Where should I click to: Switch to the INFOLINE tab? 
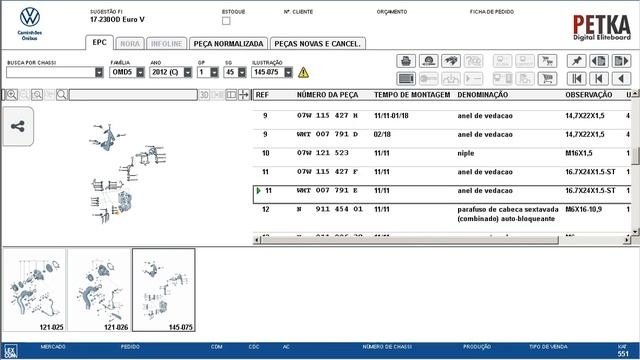167,44
